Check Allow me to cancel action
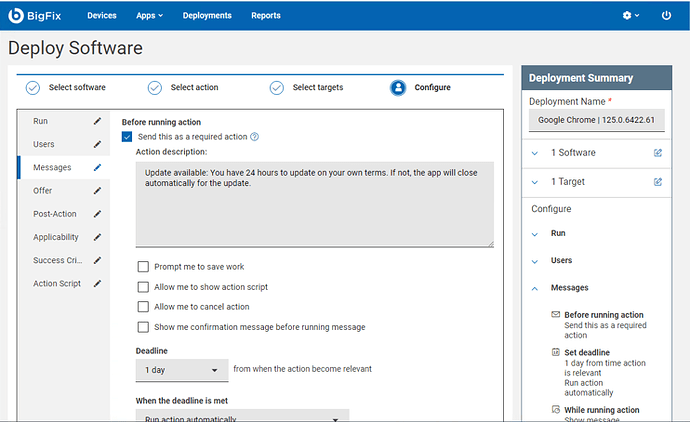Screen dimensions: 690x422 [x=144, y=307]
